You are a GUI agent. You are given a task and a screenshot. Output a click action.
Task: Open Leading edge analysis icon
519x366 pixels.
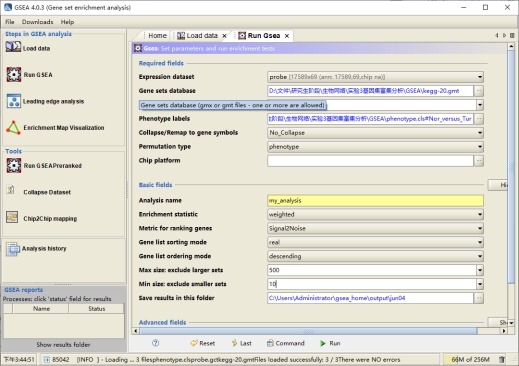pyautogui.click(x=14, y=101)
